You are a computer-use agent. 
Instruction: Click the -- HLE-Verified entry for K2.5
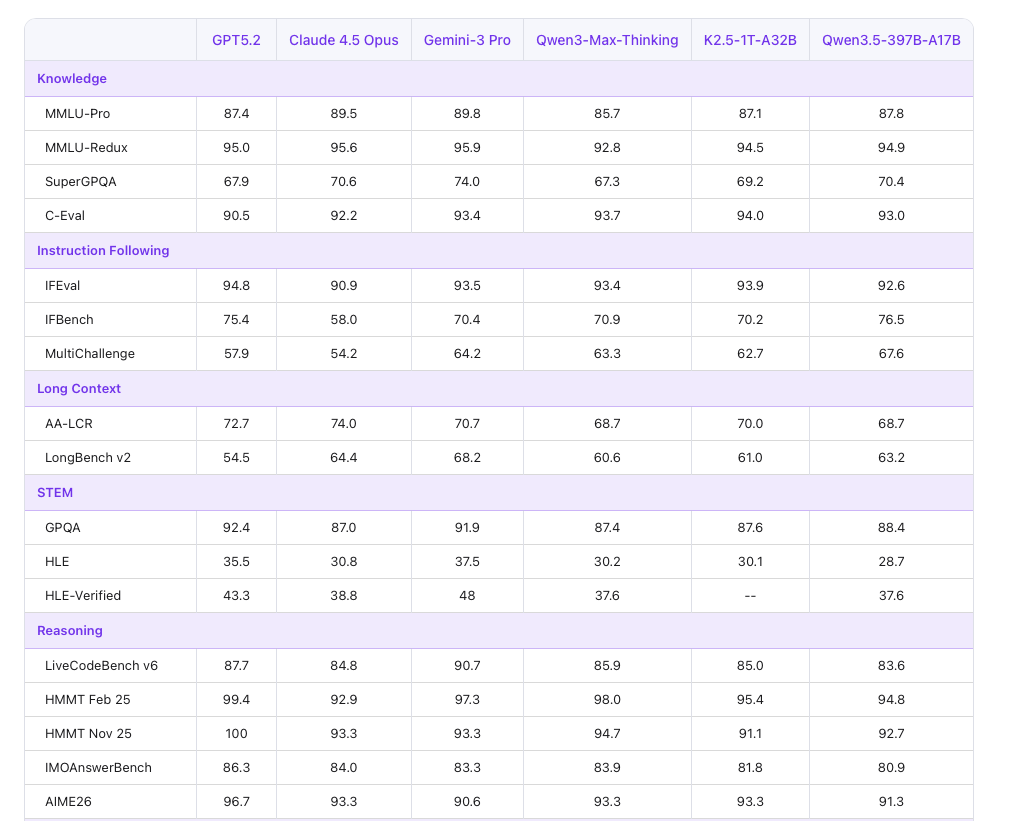(x=750, y=596)
